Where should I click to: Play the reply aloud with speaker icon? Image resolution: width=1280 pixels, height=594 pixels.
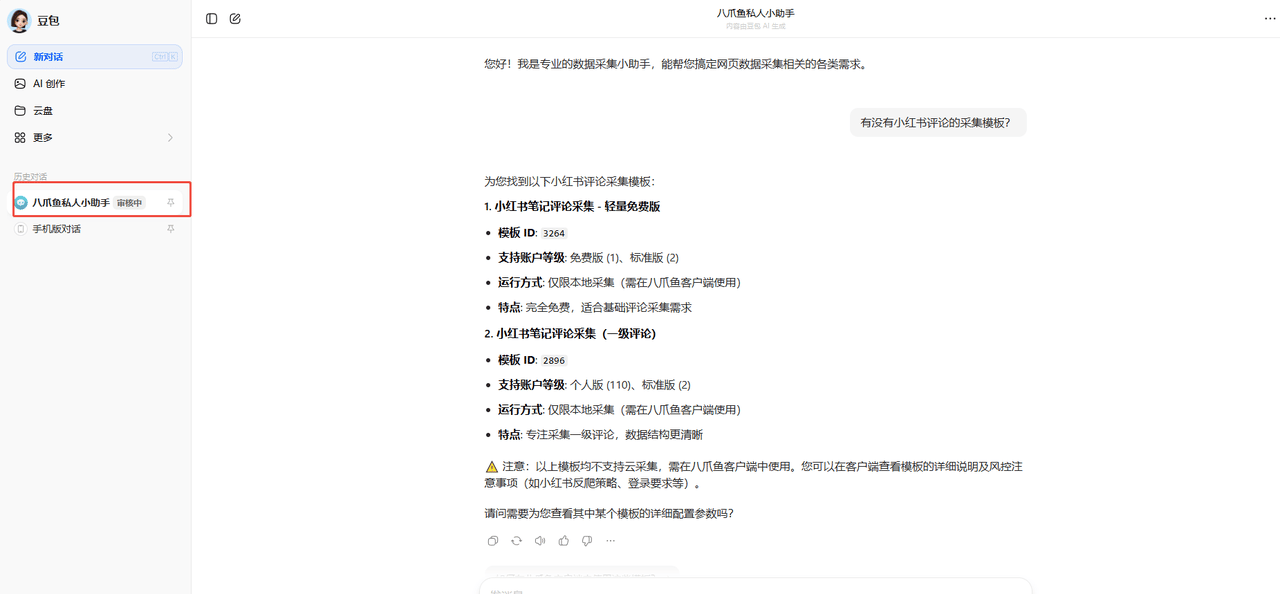[540, 541]
